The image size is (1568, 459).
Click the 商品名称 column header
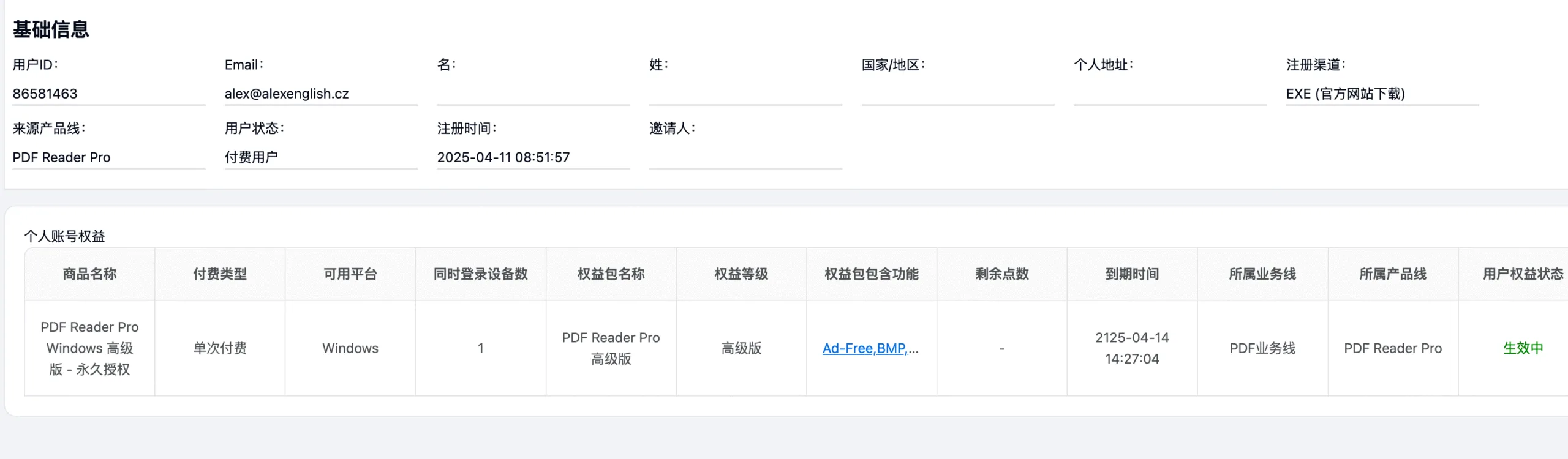coord(89,274)
